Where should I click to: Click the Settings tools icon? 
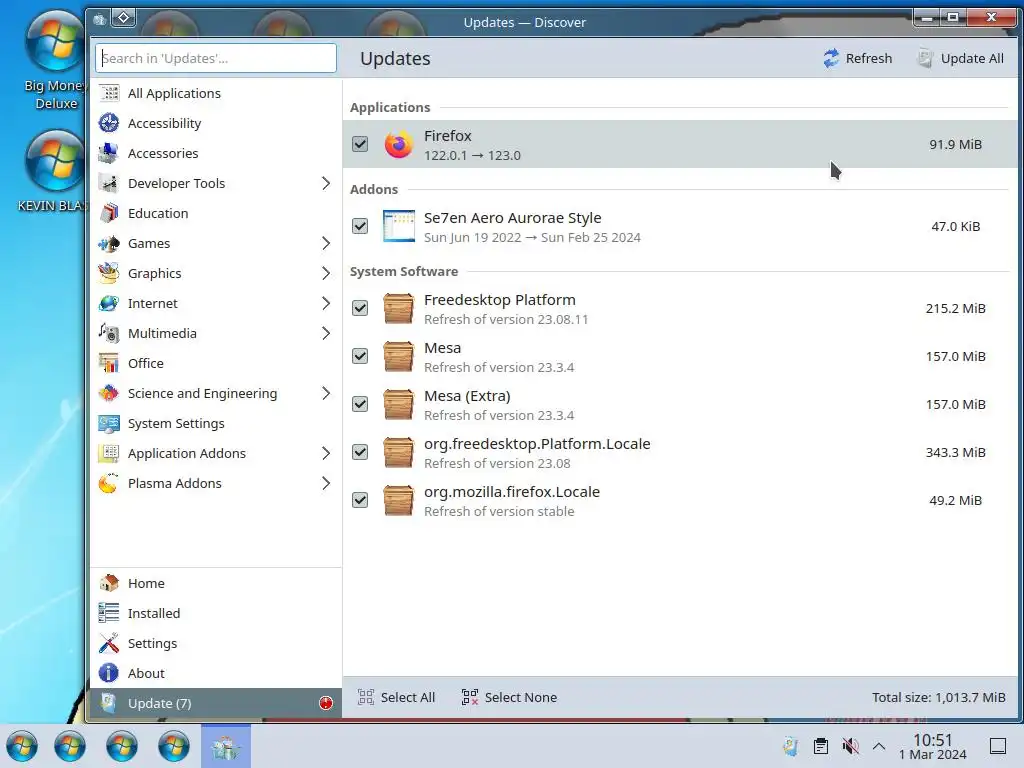[x=109, y=643]
